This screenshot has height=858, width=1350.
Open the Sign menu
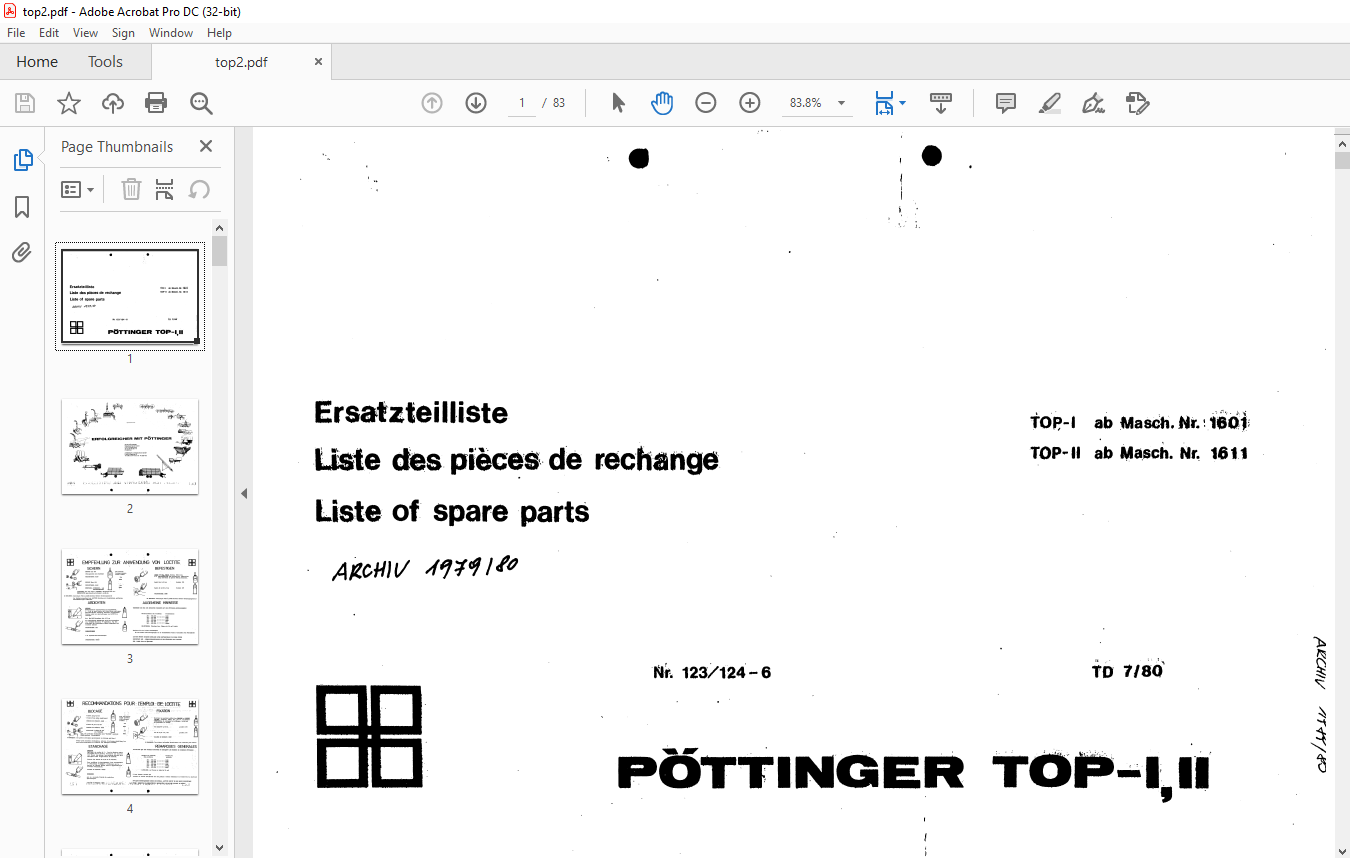123,33
